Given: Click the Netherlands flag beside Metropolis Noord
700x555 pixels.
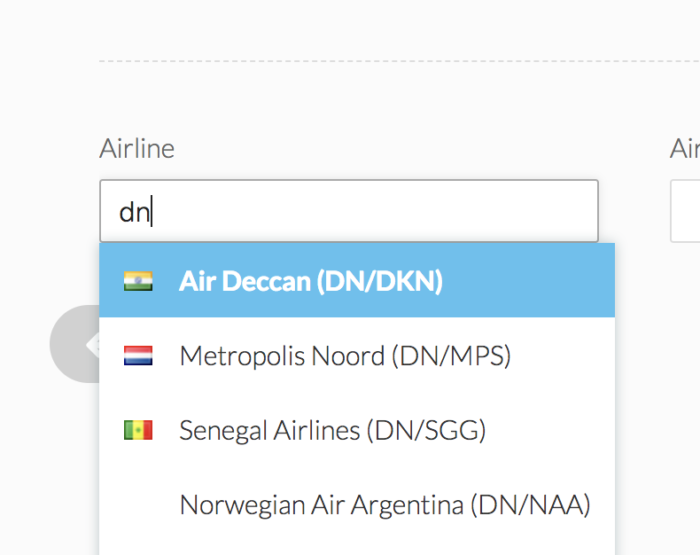Looking at the screenshot, I should (138, 355).
